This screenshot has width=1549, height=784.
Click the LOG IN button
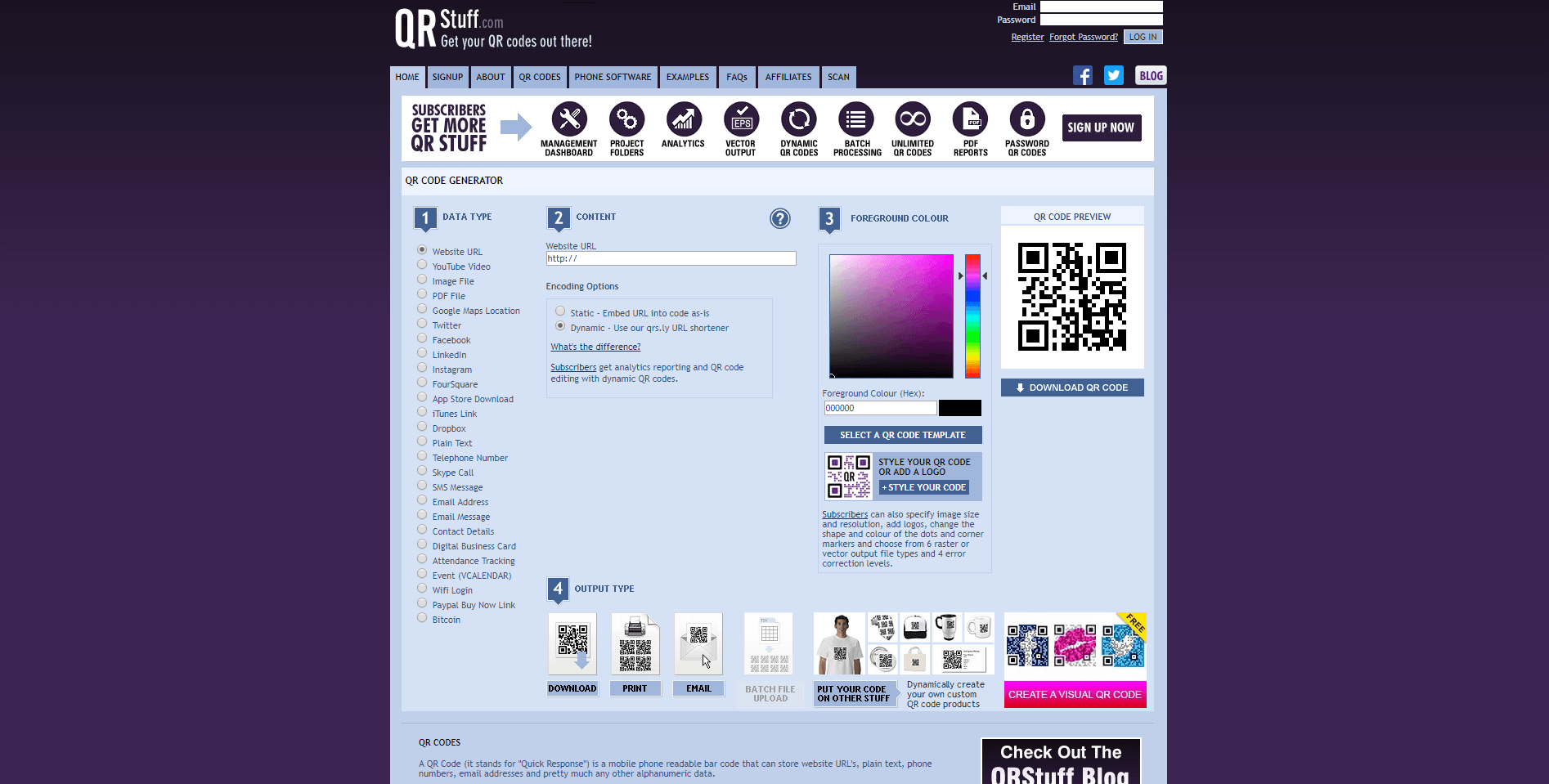(1143, 37)
